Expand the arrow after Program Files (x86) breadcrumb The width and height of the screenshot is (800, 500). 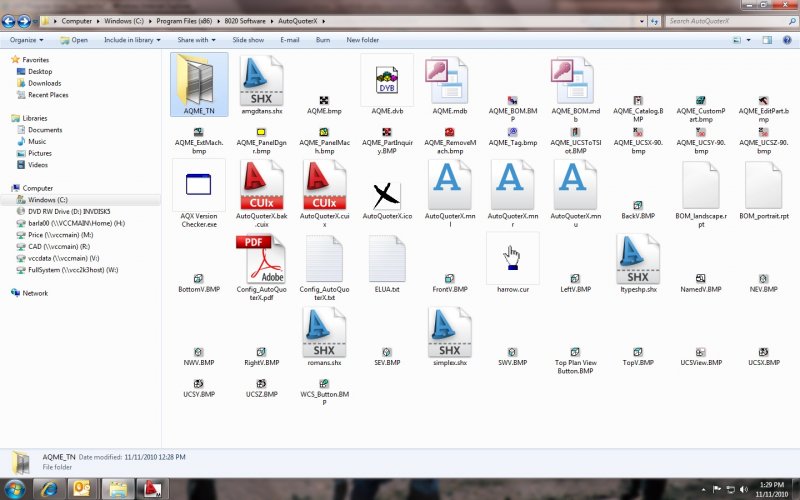pos(218,21)
